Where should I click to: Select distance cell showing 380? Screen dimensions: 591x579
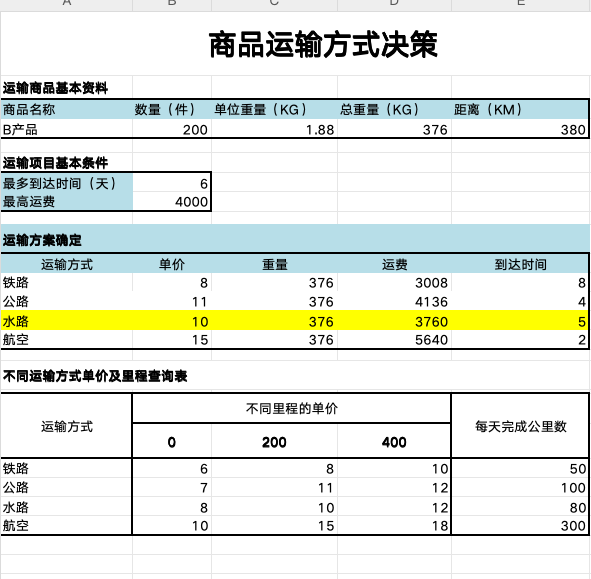(x=521, y=129)
